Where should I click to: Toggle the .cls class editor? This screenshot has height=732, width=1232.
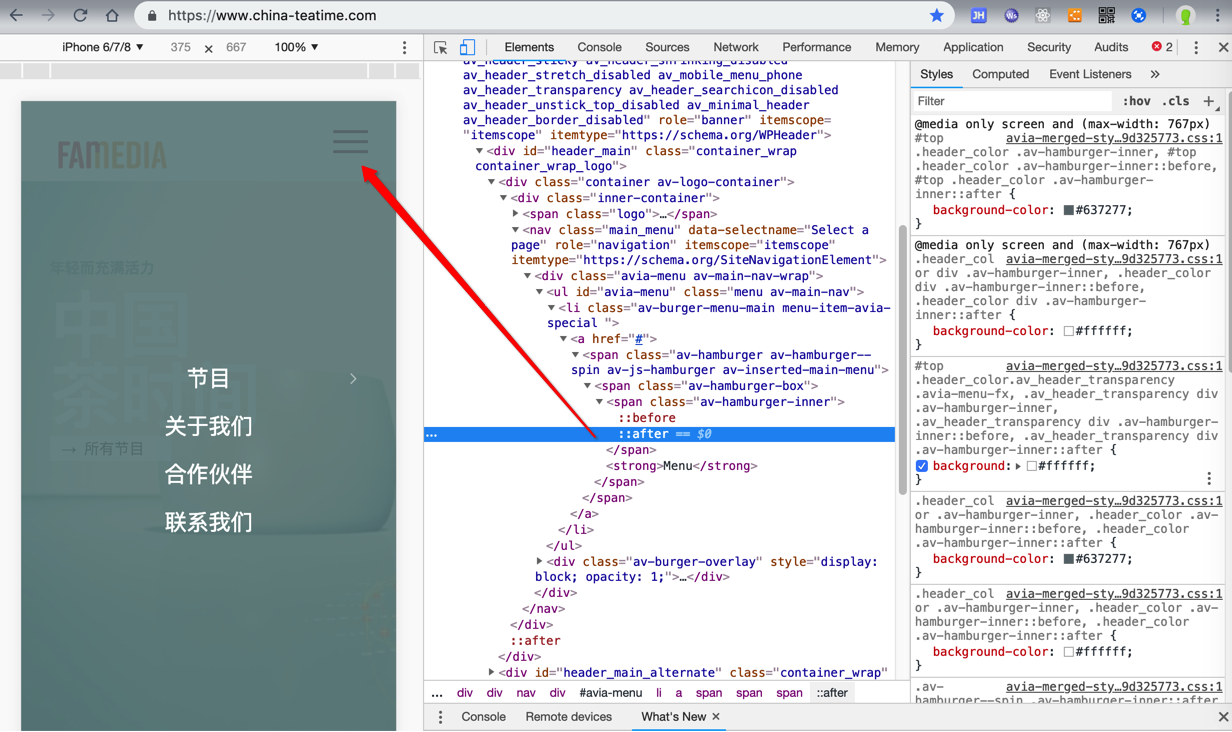(x=1176, y=101)
